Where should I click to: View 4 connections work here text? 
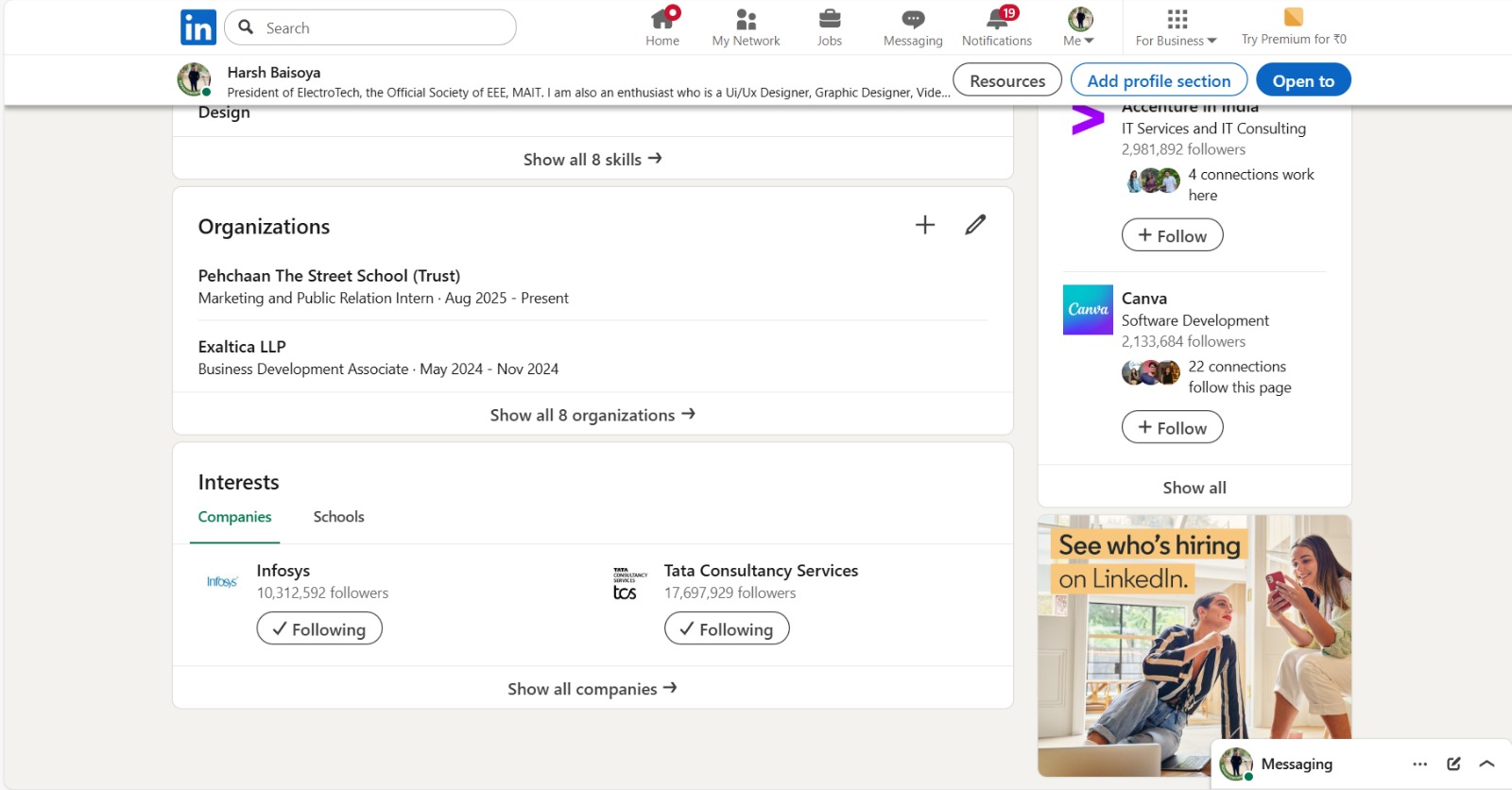pos(1251,185)
